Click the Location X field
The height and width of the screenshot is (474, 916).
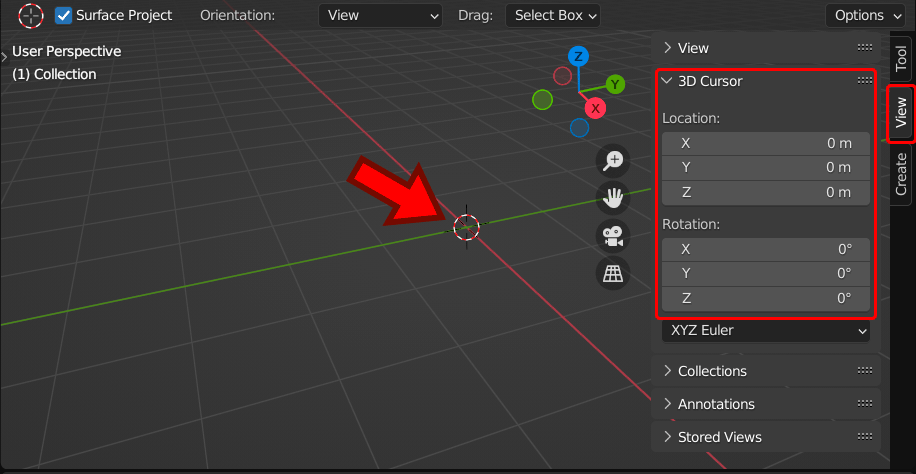click(765, 144)
